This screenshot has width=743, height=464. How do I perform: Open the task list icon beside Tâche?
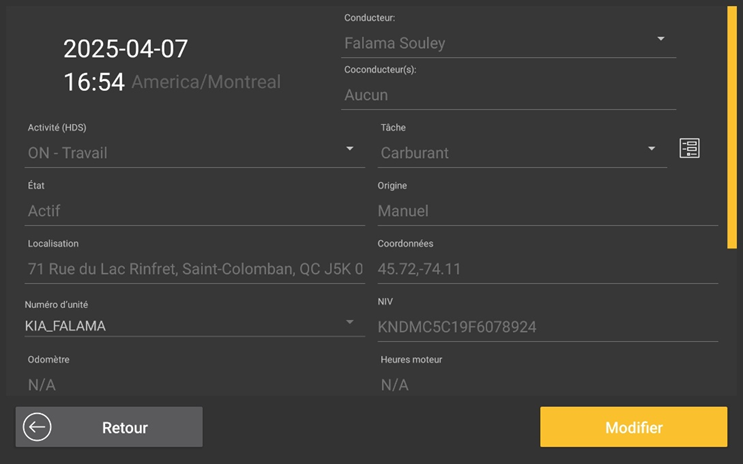pyautogui.click(x=689, y=149)
